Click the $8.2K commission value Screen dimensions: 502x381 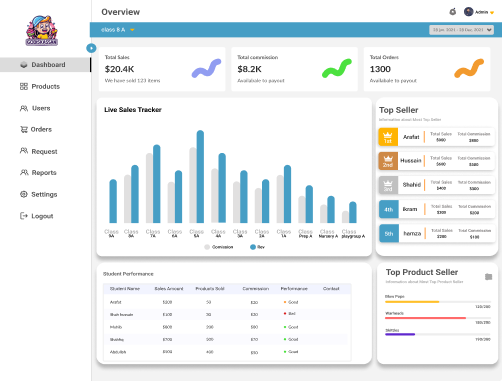point(249,69)
